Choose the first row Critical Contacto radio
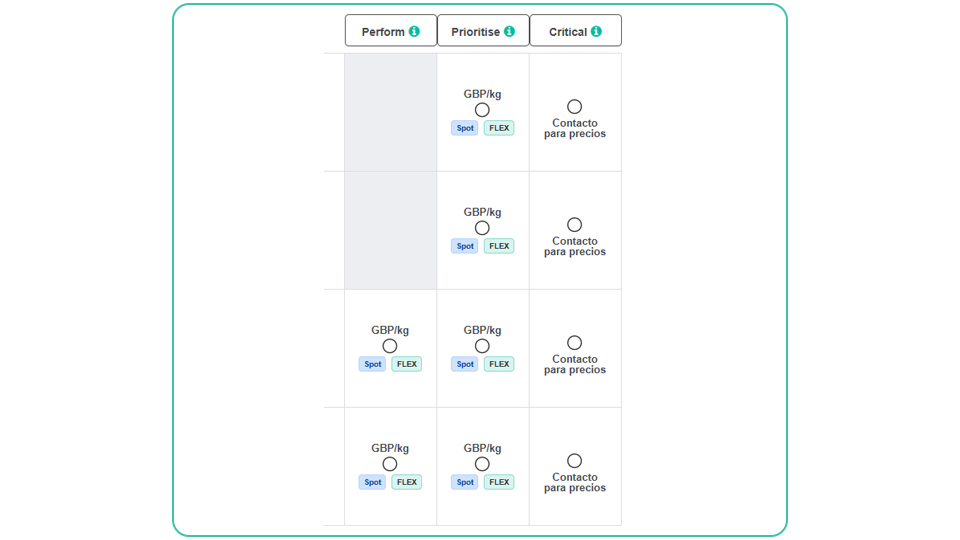960x540 pixels. (x=574, y=107)
